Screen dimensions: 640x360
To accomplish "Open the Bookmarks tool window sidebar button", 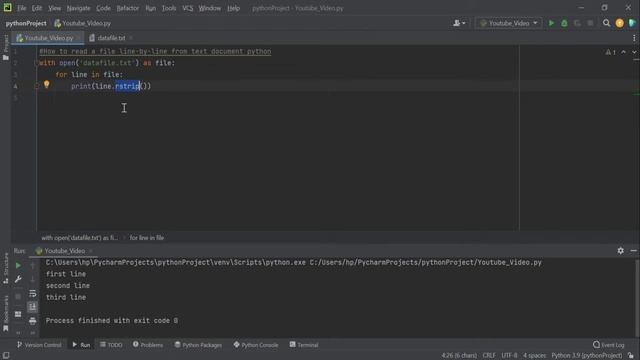I will (6, 313).
